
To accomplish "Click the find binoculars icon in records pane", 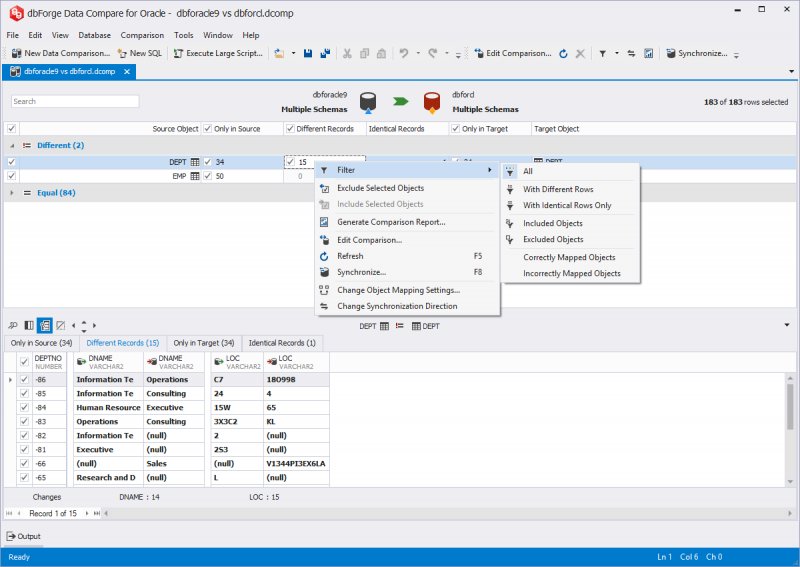I will tap(13, 325).
